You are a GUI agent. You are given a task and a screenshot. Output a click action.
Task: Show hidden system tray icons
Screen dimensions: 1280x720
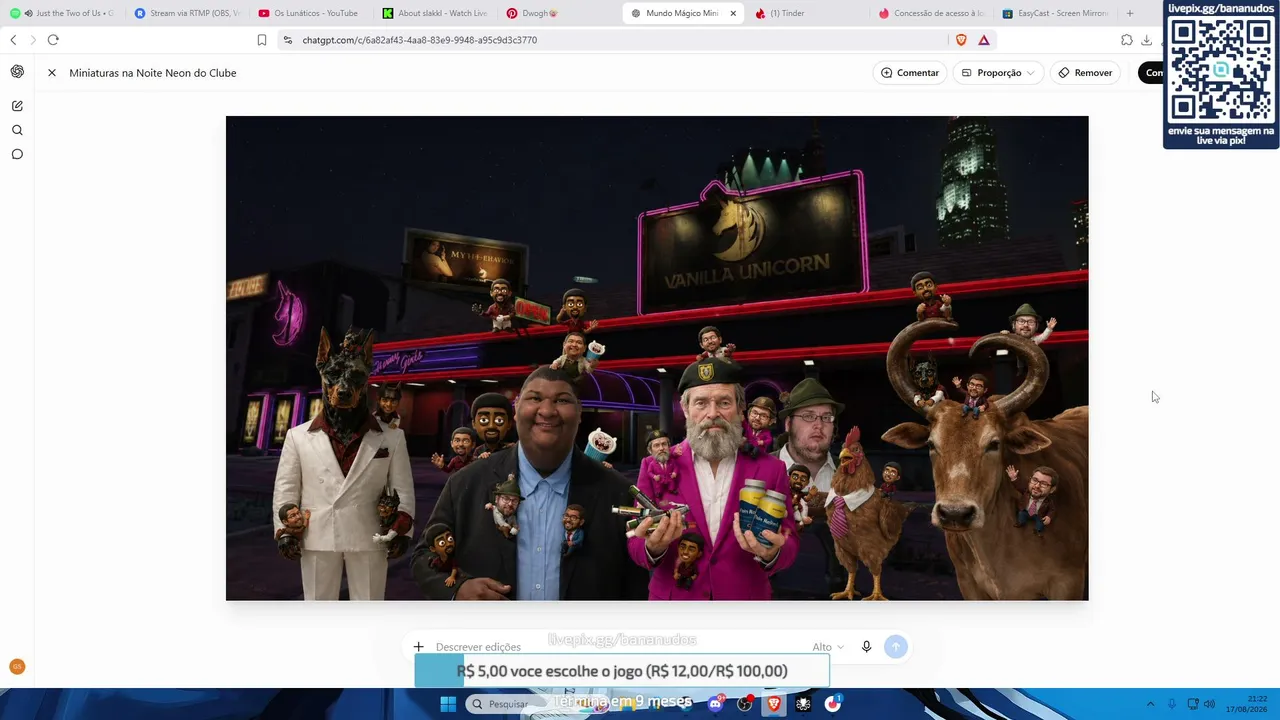click(x=1150, y=704)
